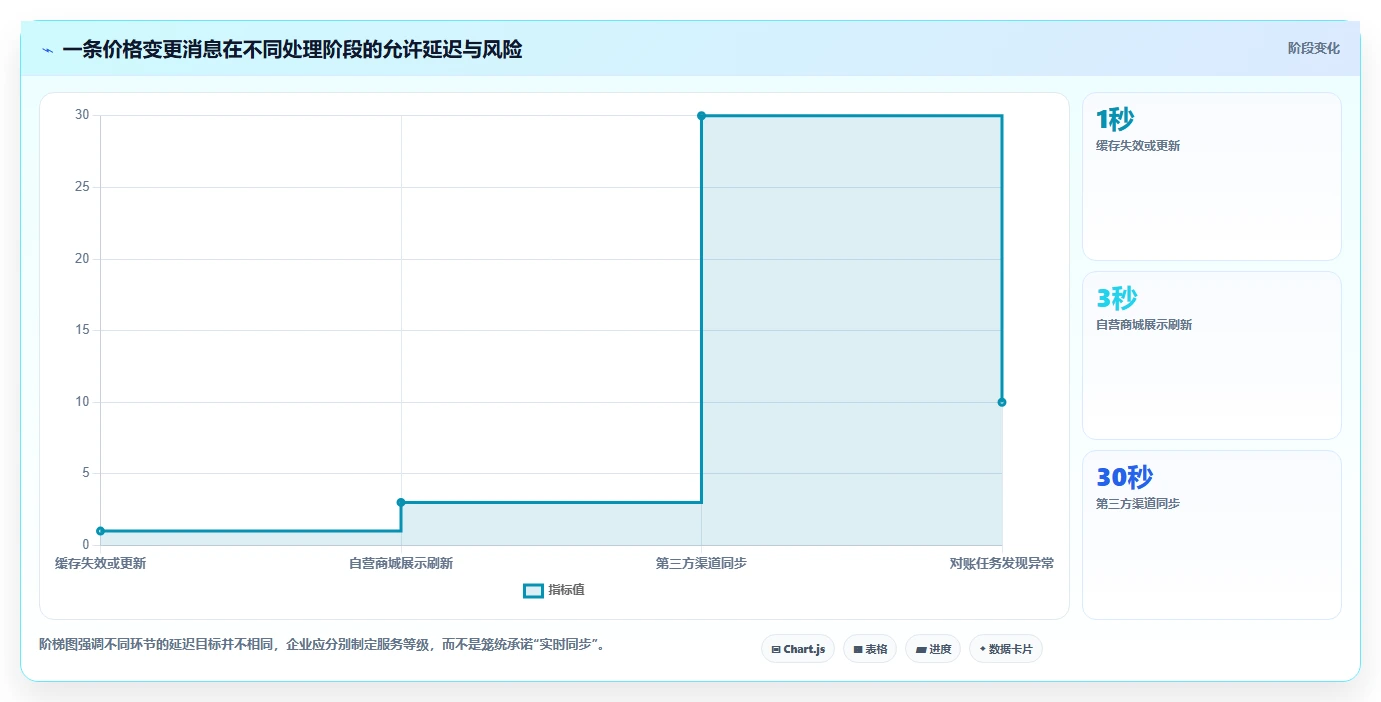This screenshot has height=702, width=1381.
Task: Click the lightning bolt icon beside the title
Action: pos(47,50)
